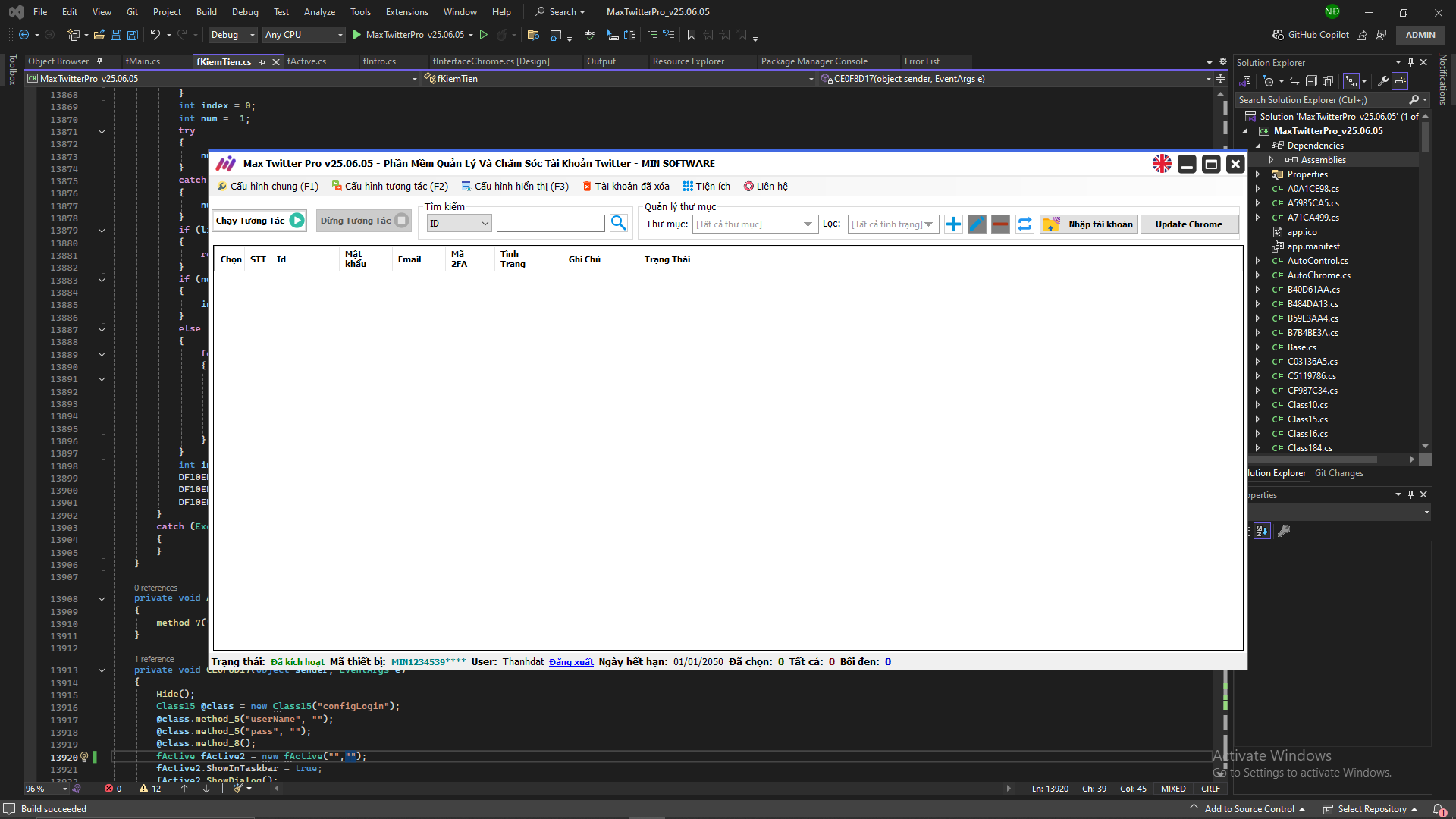Open Tài khoản đã xóa menu item

tap(626, 187)
